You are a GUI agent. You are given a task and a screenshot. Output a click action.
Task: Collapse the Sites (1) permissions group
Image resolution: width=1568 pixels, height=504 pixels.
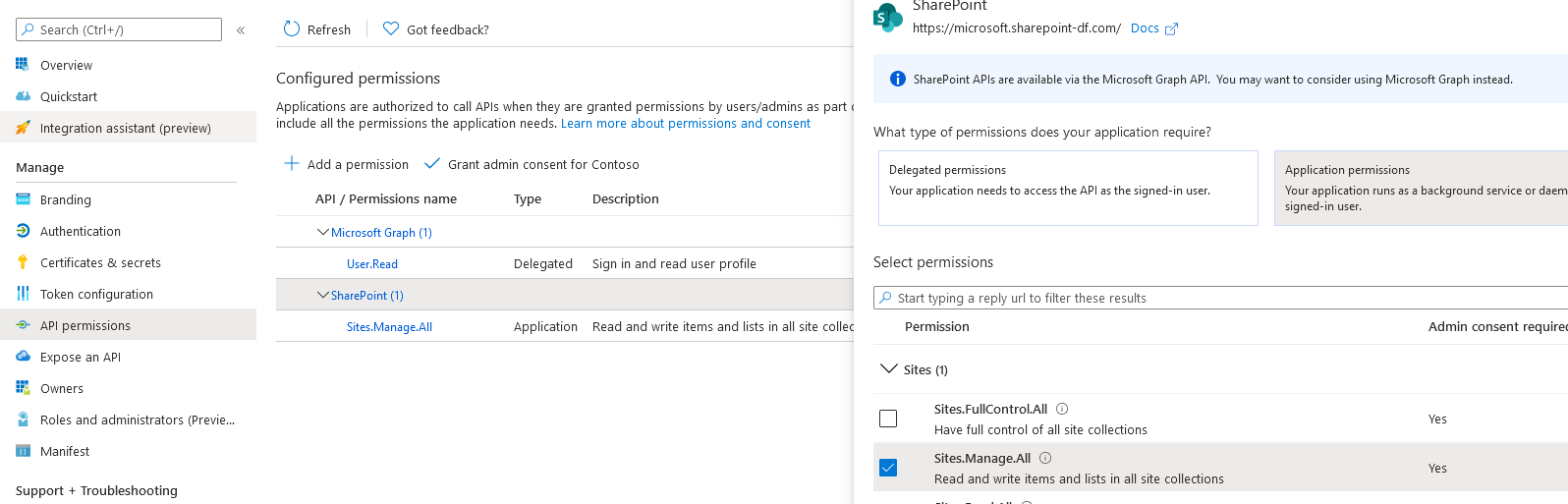pos(889,369)
